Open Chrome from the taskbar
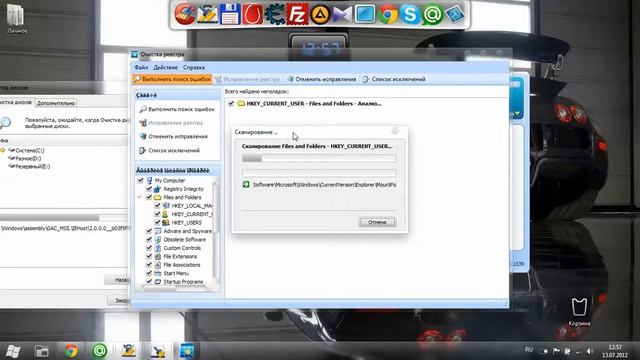 pos(71,351)
